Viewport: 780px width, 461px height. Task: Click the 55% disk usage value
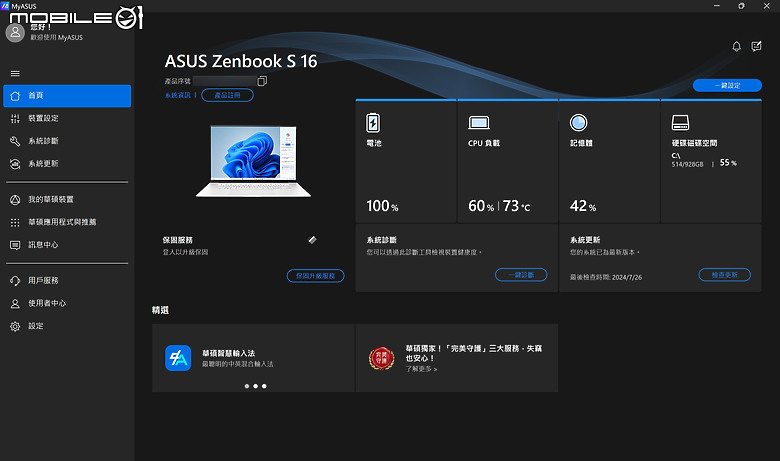tap(728, 163)
